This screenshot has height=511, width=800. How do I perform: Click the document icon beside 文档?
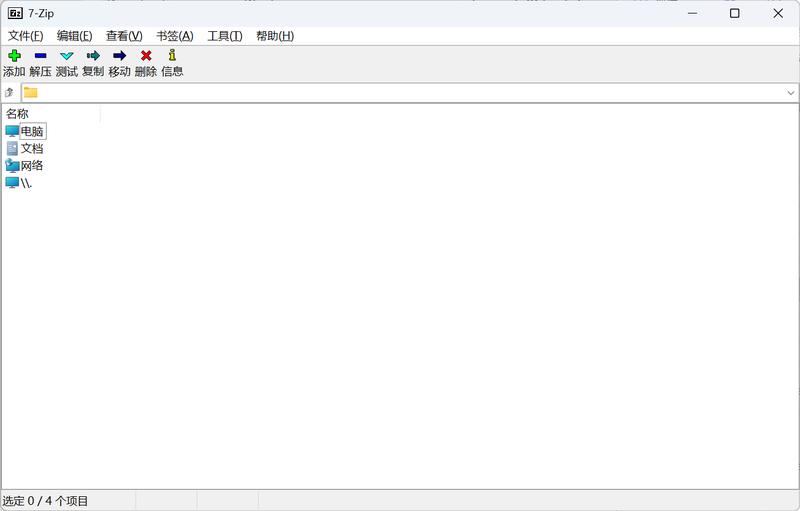(12, 148)
